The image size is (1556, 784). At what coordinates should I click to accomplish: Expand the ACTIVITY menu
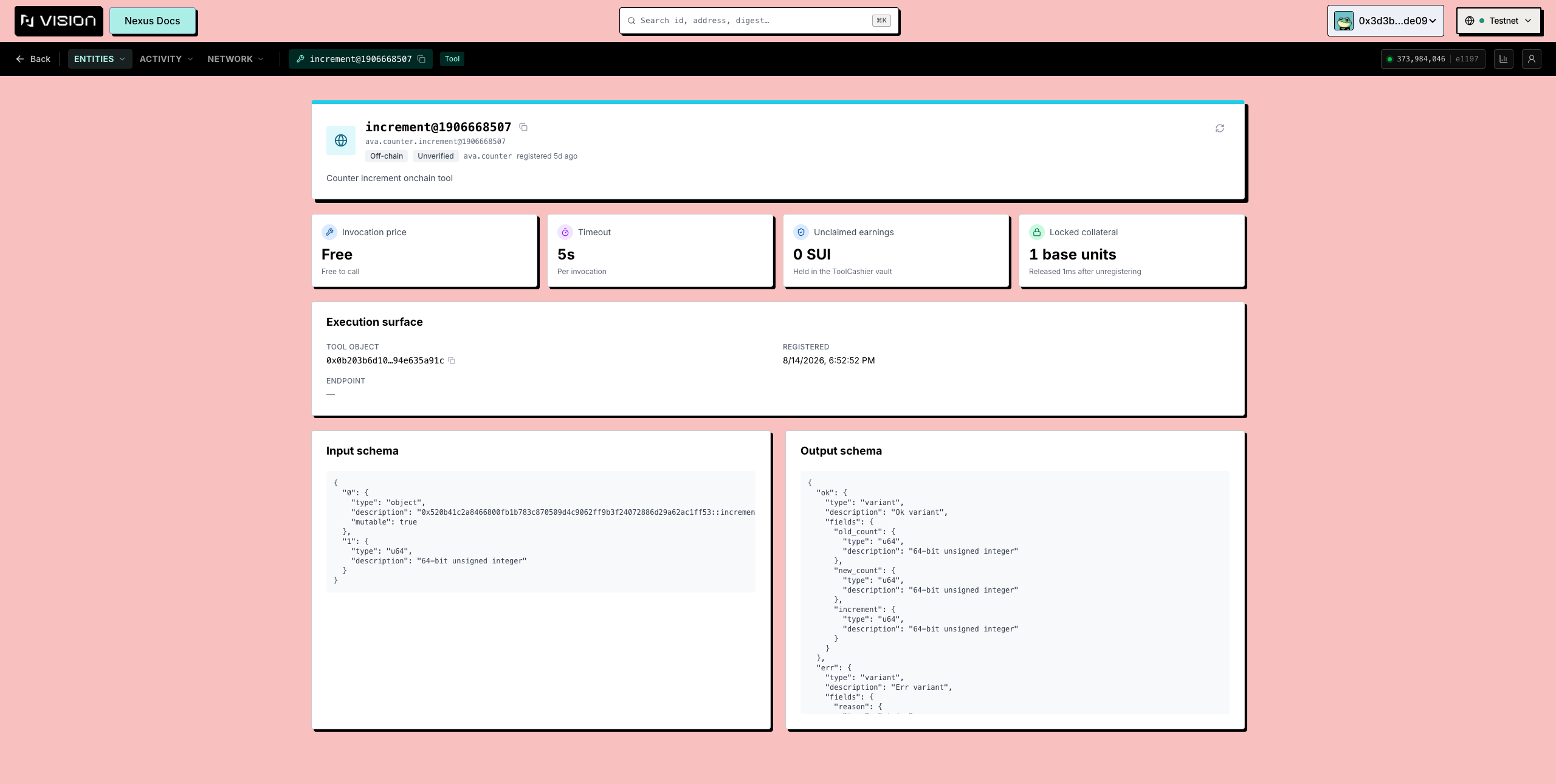point(166,59)
